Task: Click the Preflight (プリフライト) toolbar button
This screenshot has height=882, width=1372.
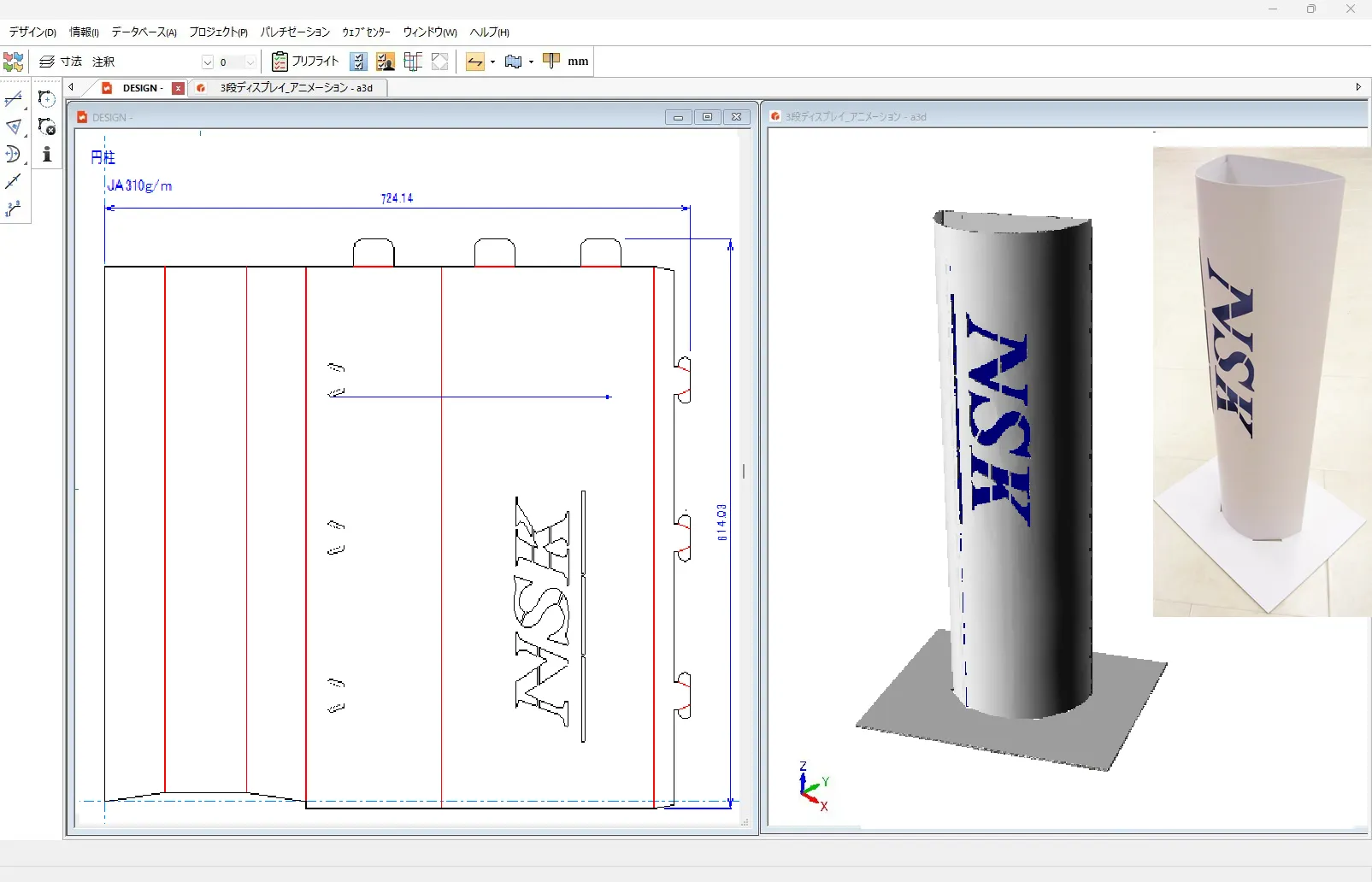Action: tap(305, 62)
